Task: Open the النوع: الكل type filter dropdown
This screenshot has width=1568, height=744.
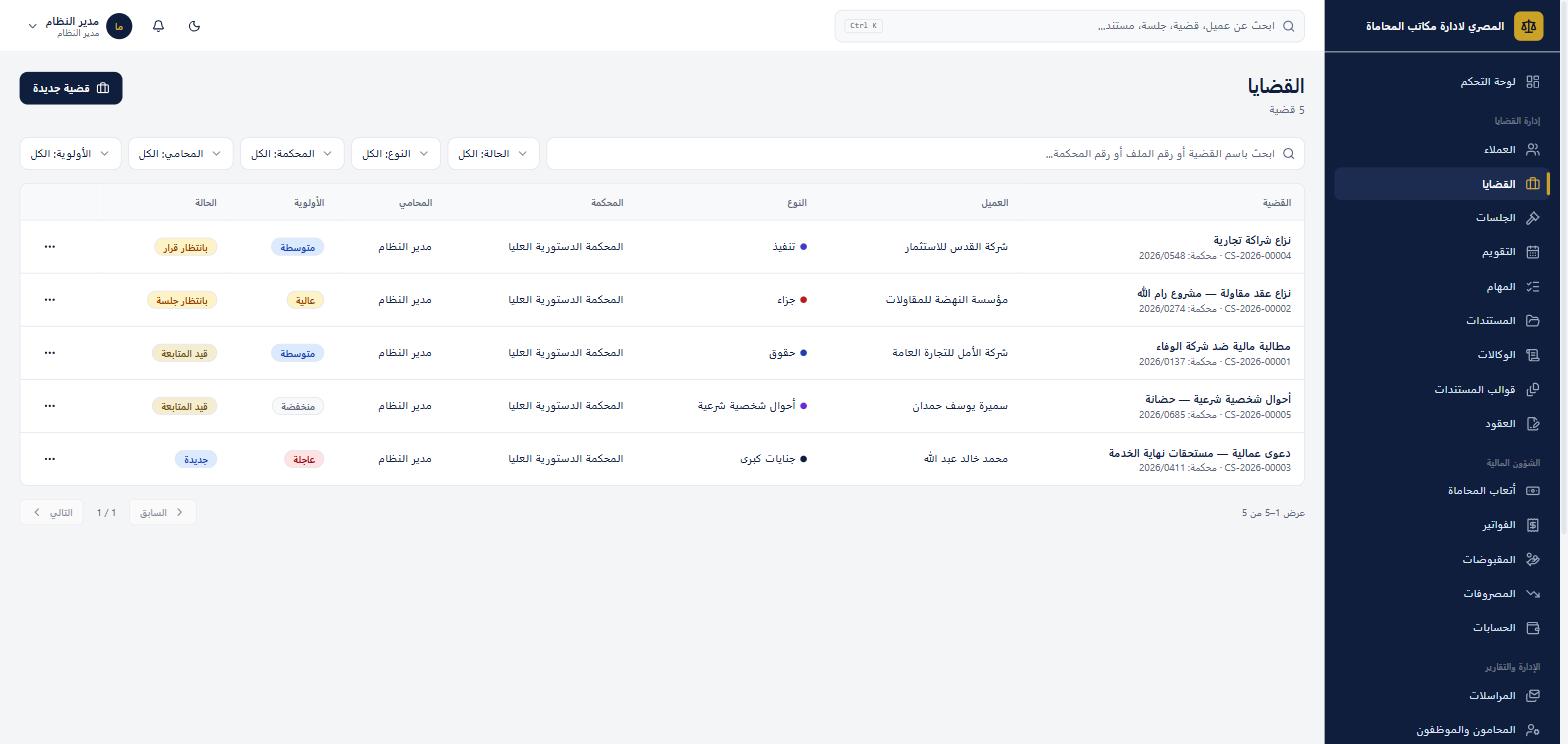Action: (396, 154)
